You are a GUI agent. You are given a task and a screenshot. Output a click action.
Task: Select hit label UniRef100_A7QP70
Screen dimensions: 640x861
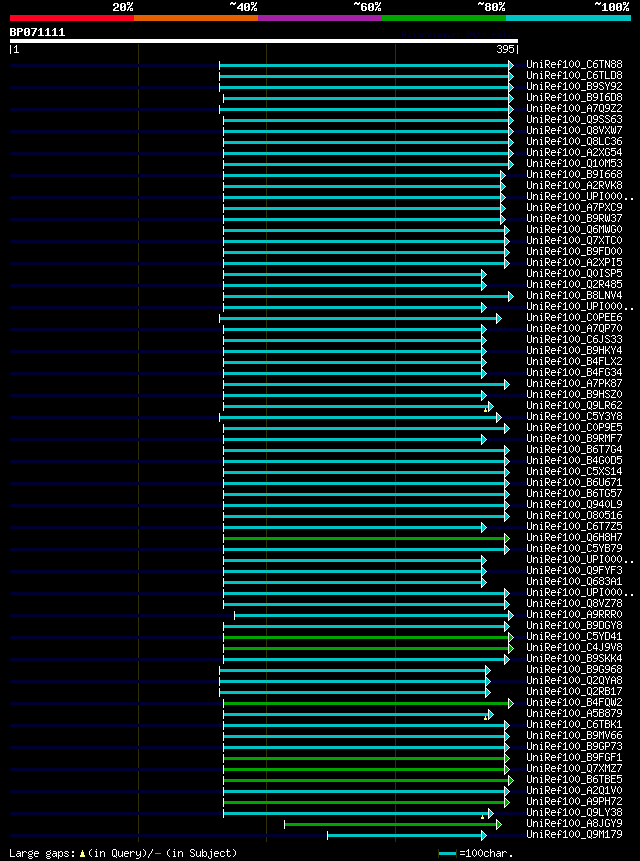575,328
